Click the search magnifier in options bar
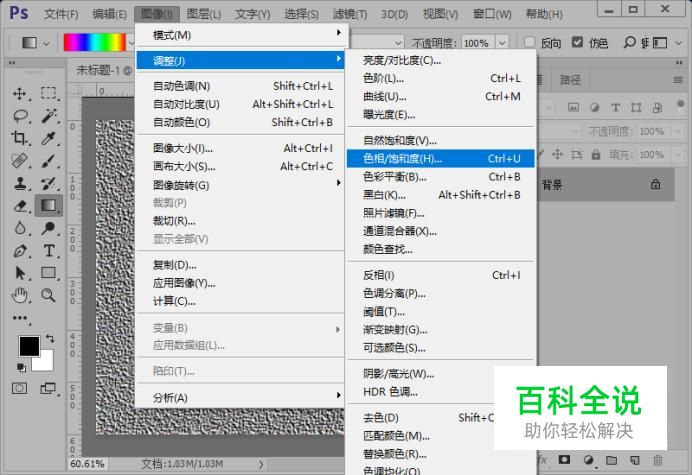This screenshot has height=475, width=692. click(629, 42)
